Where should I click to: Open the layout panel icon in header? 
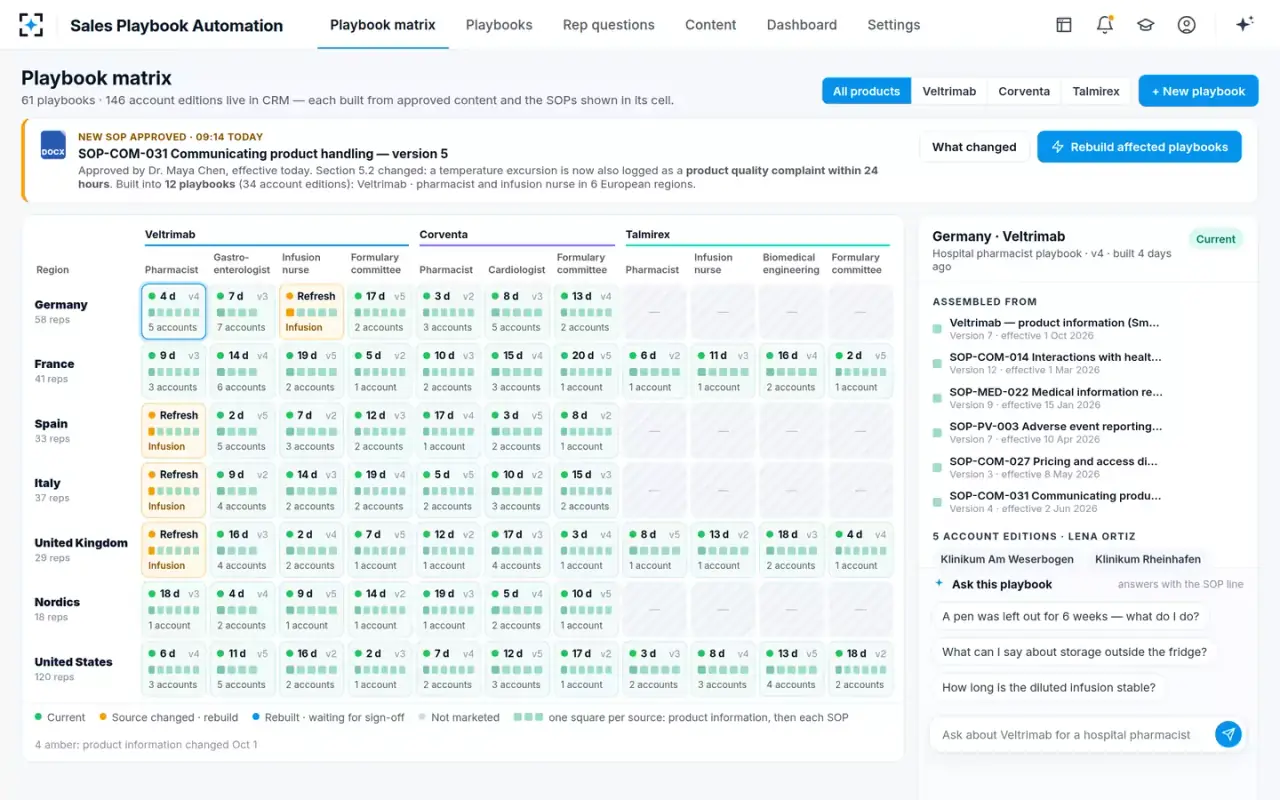pyautogui.click(x=1064, y=25)
